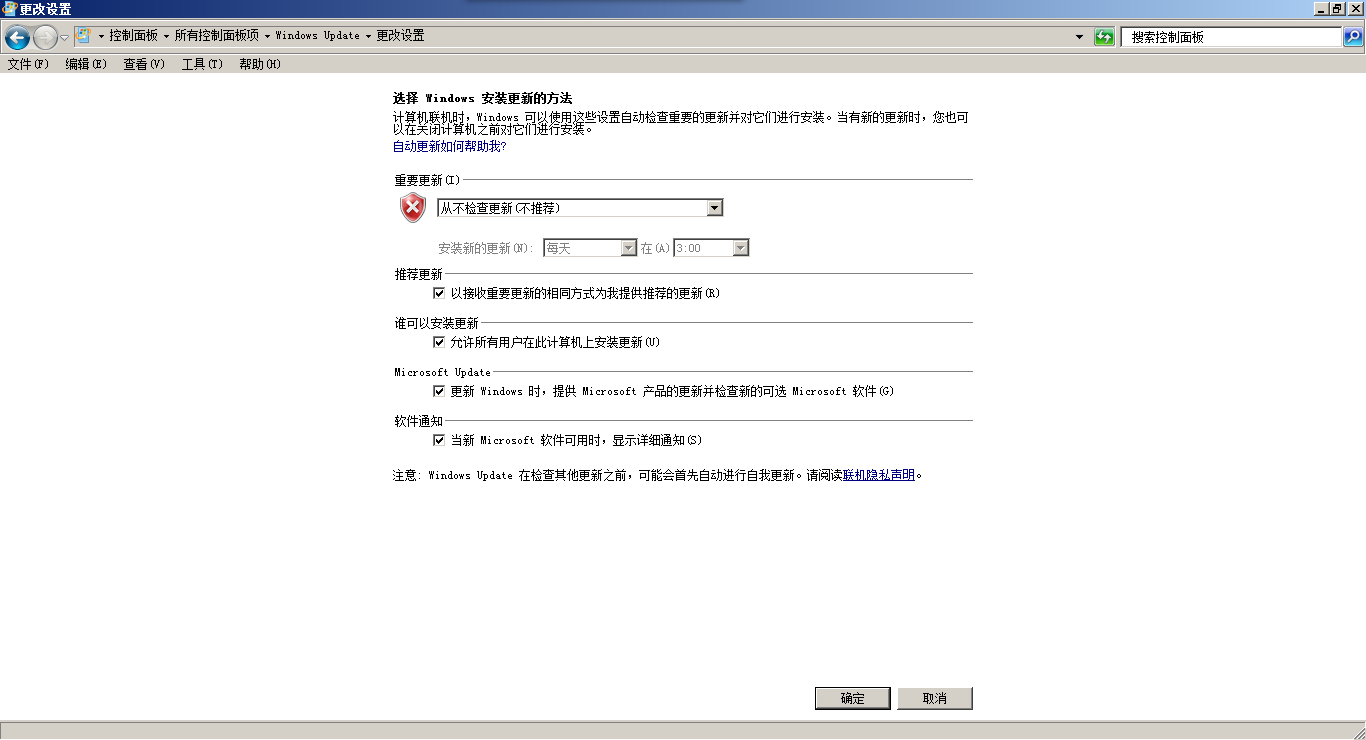Click the green refresh button
The image size is (1366, 740).
[x=1104, y=37]
